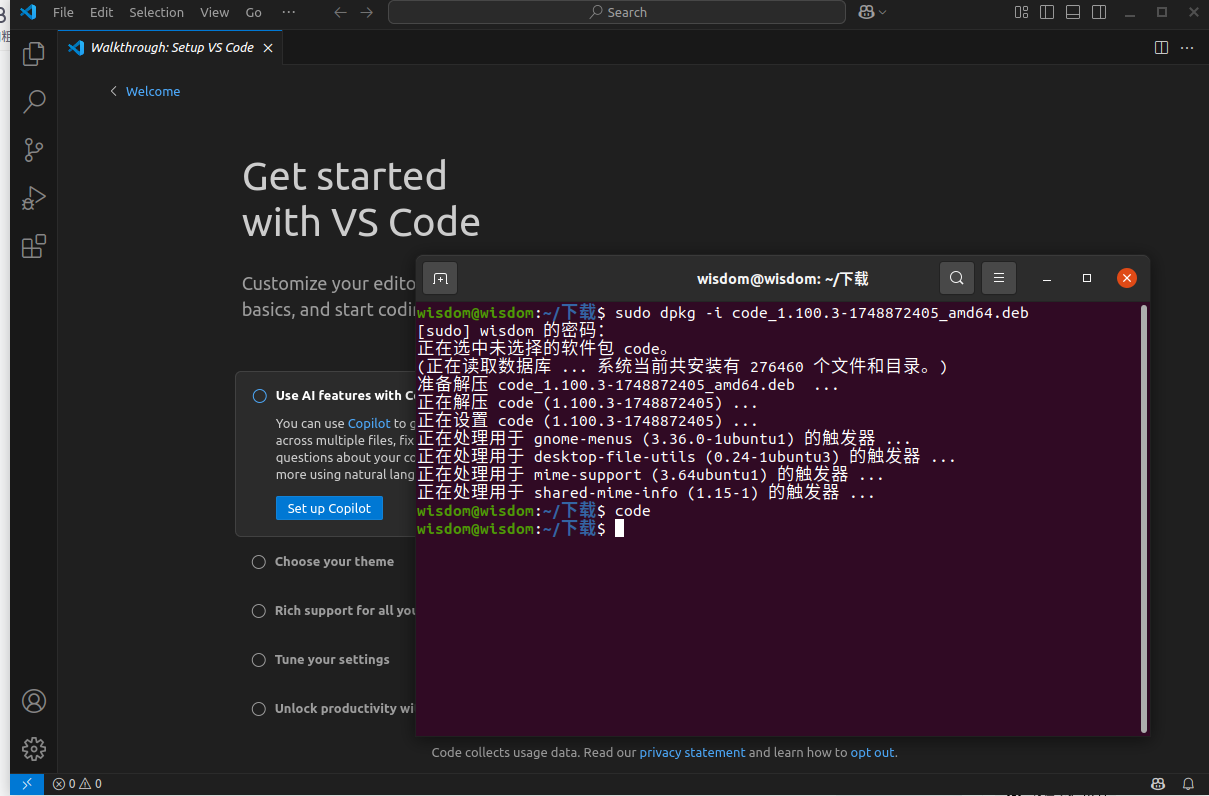The height and width of the screenshot is (796, 1209).
Task: Open editor More Actions ellipsis
Action: click(1187, 47)
